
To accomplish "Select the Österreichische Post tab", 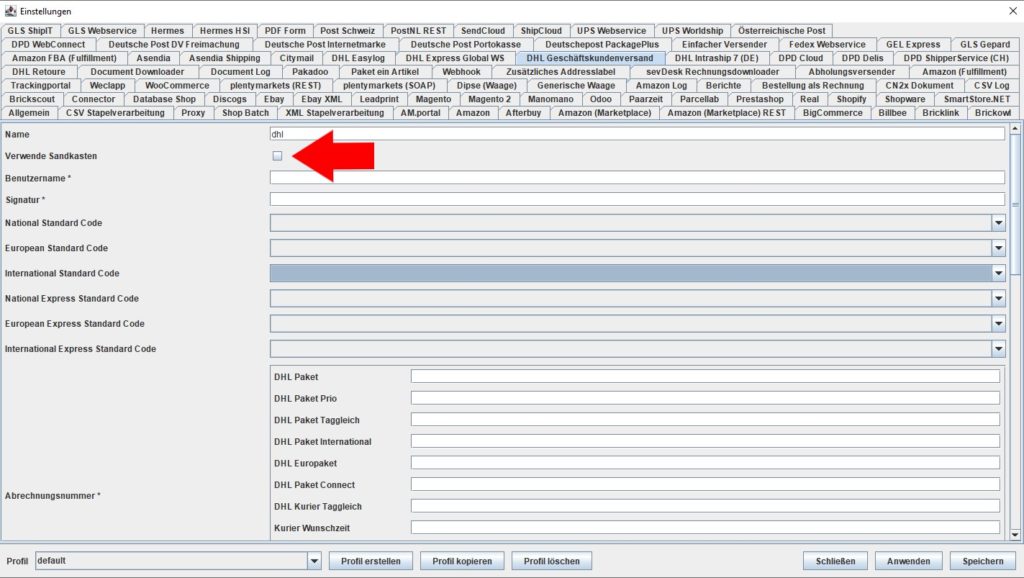I will click(782, 31).
